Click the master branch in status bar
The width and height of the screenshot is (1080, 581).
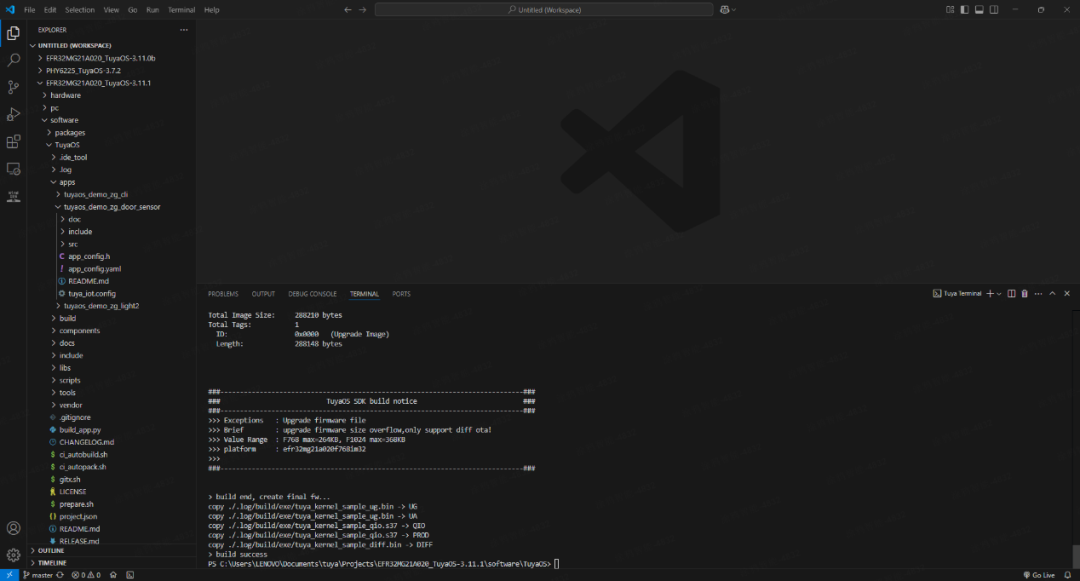pos(38,575)
